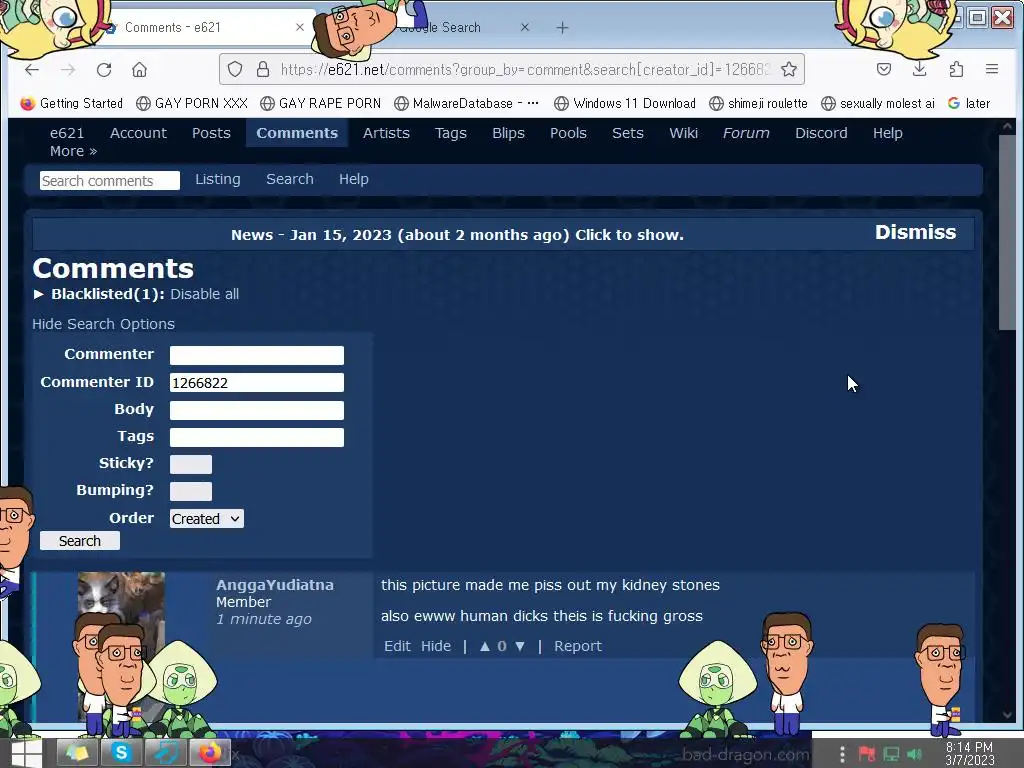Screen dimensions: 1024x768
Task: Open the Tags nav item
Action: (x=451, y=133)
